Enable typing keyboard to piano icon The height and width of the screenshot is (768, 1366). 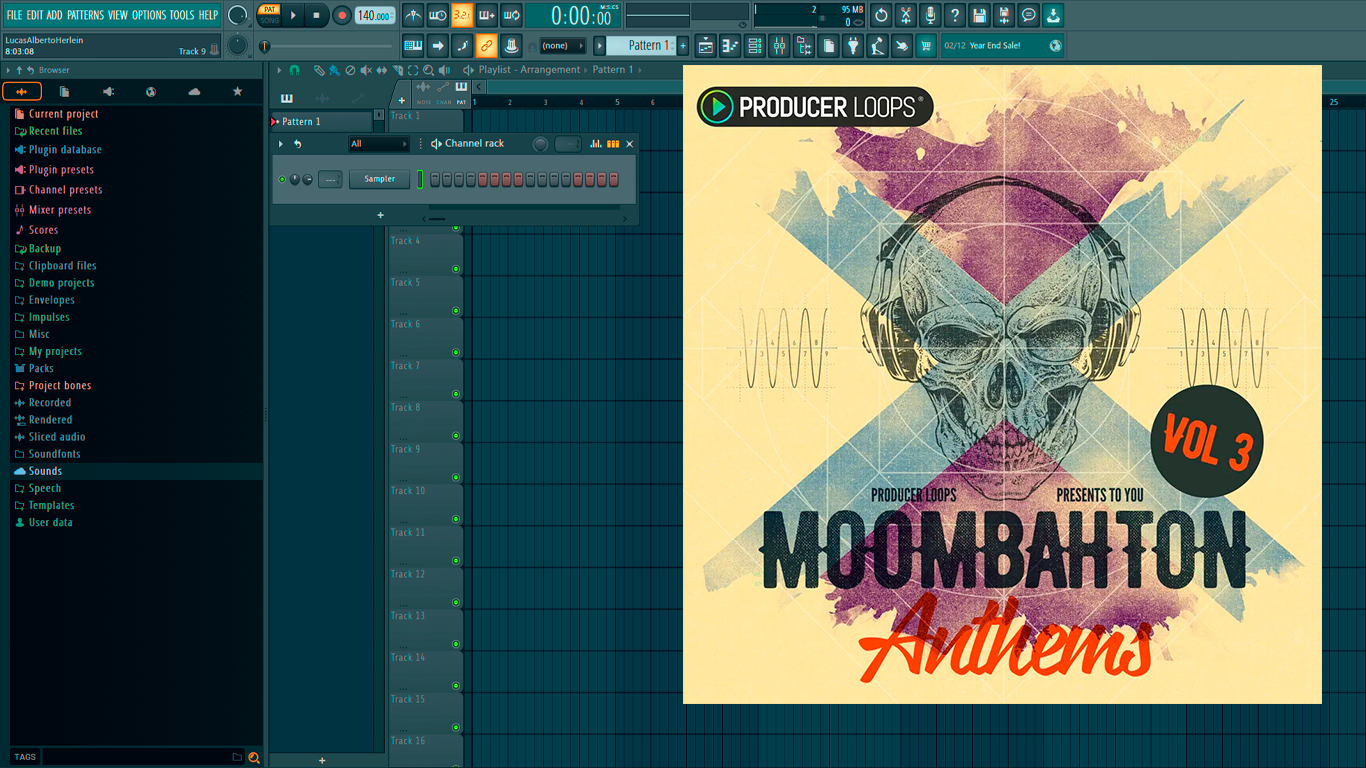pyautogui.click(x=413, y=45)
